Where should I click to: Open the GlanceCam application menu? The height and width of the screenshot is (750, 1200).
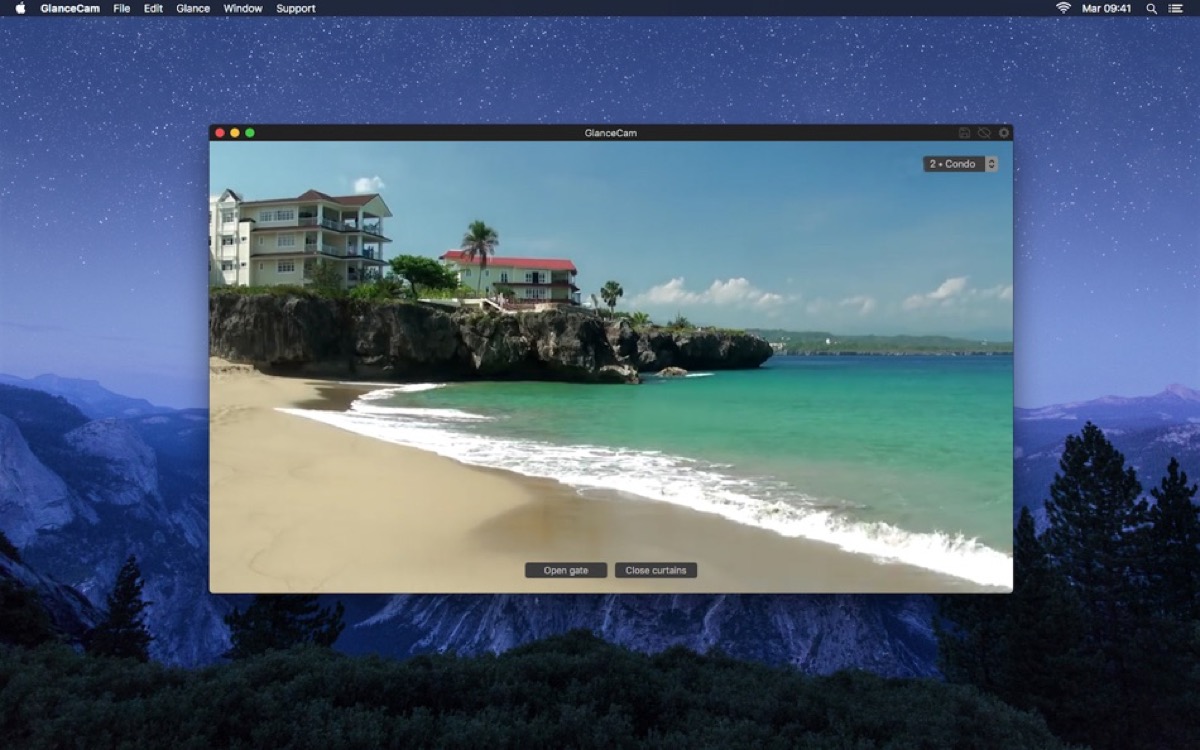pyautogui.click(x=70, y=8)
